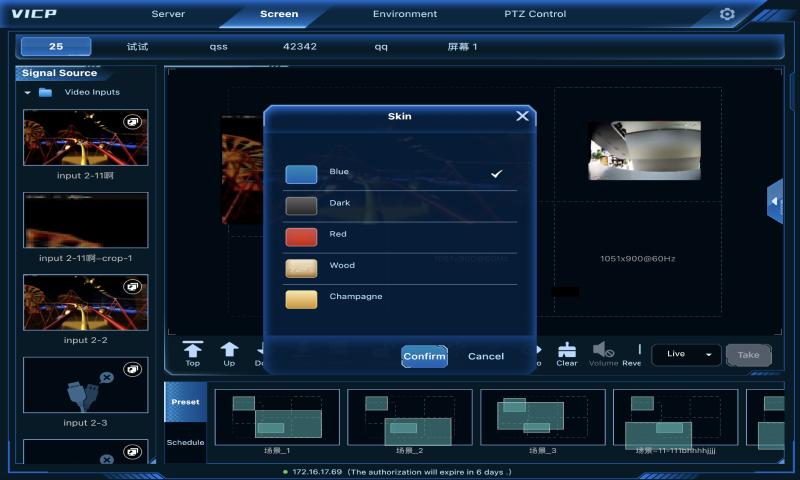Click the window icon on input 2-11 thumbnail
This screenshot has width=800, height=480.
coord(132,122)
